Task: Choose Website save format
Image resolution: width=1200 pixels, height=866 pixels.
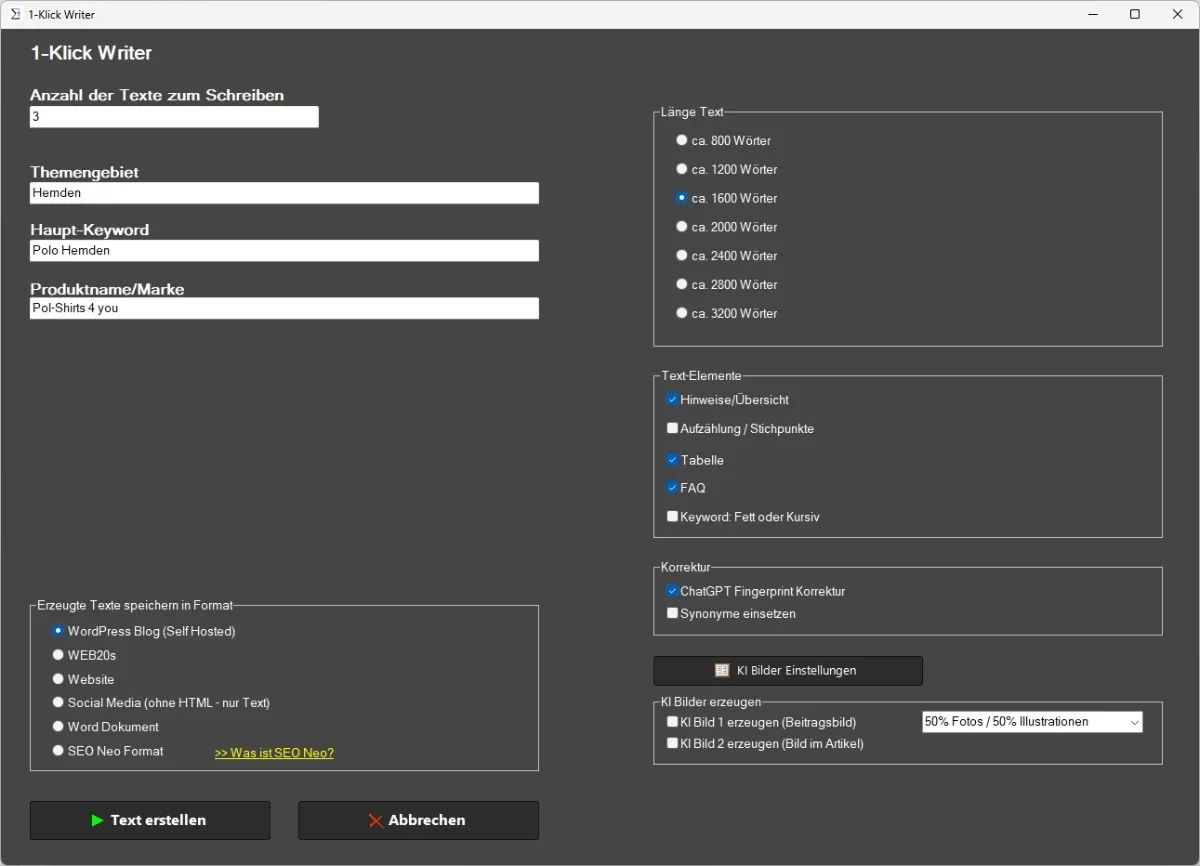Action: point(58,679)
